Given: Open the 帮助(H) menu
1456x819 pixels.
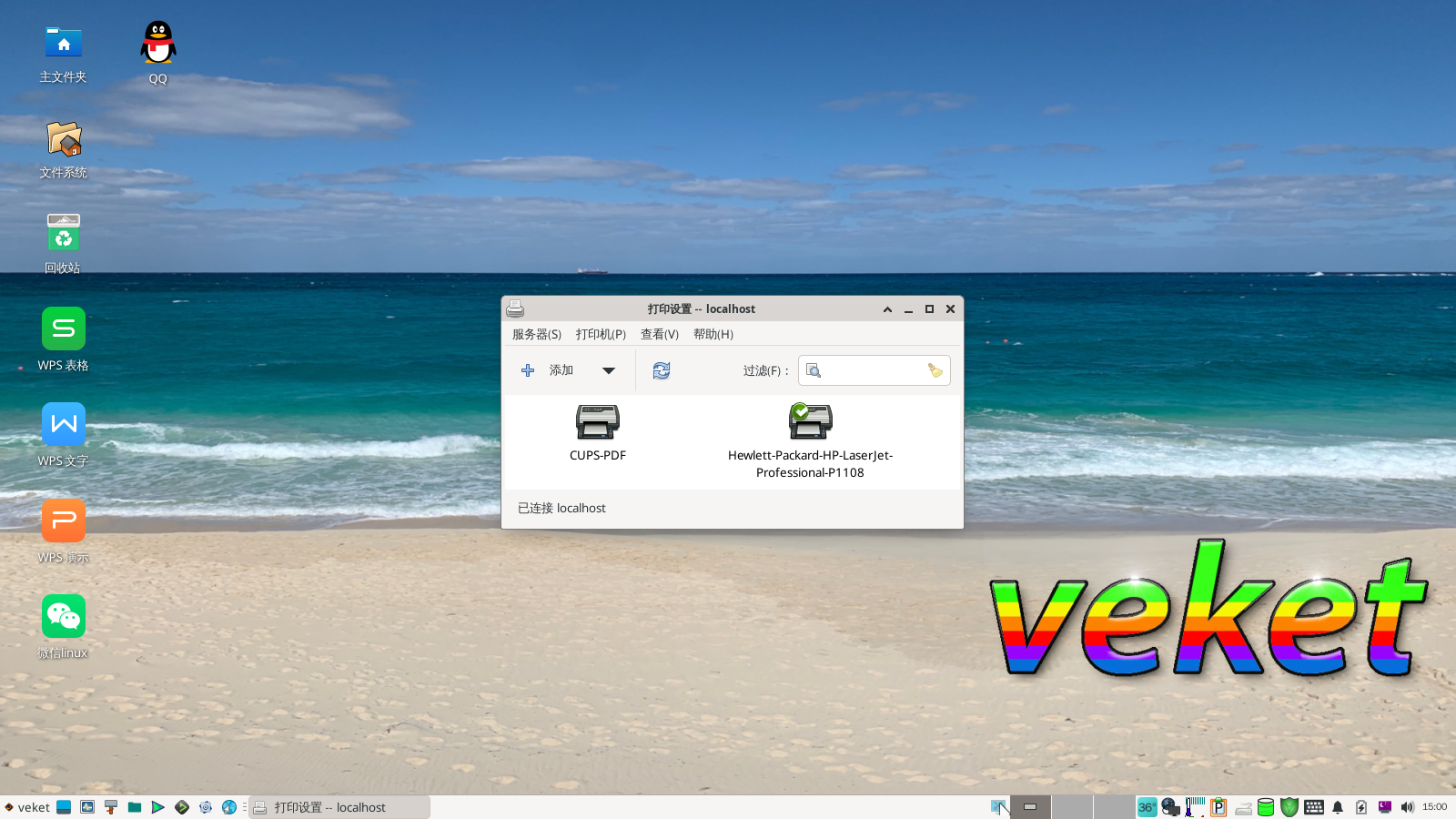Looking at the screenshot, I should tap(713, 334).
